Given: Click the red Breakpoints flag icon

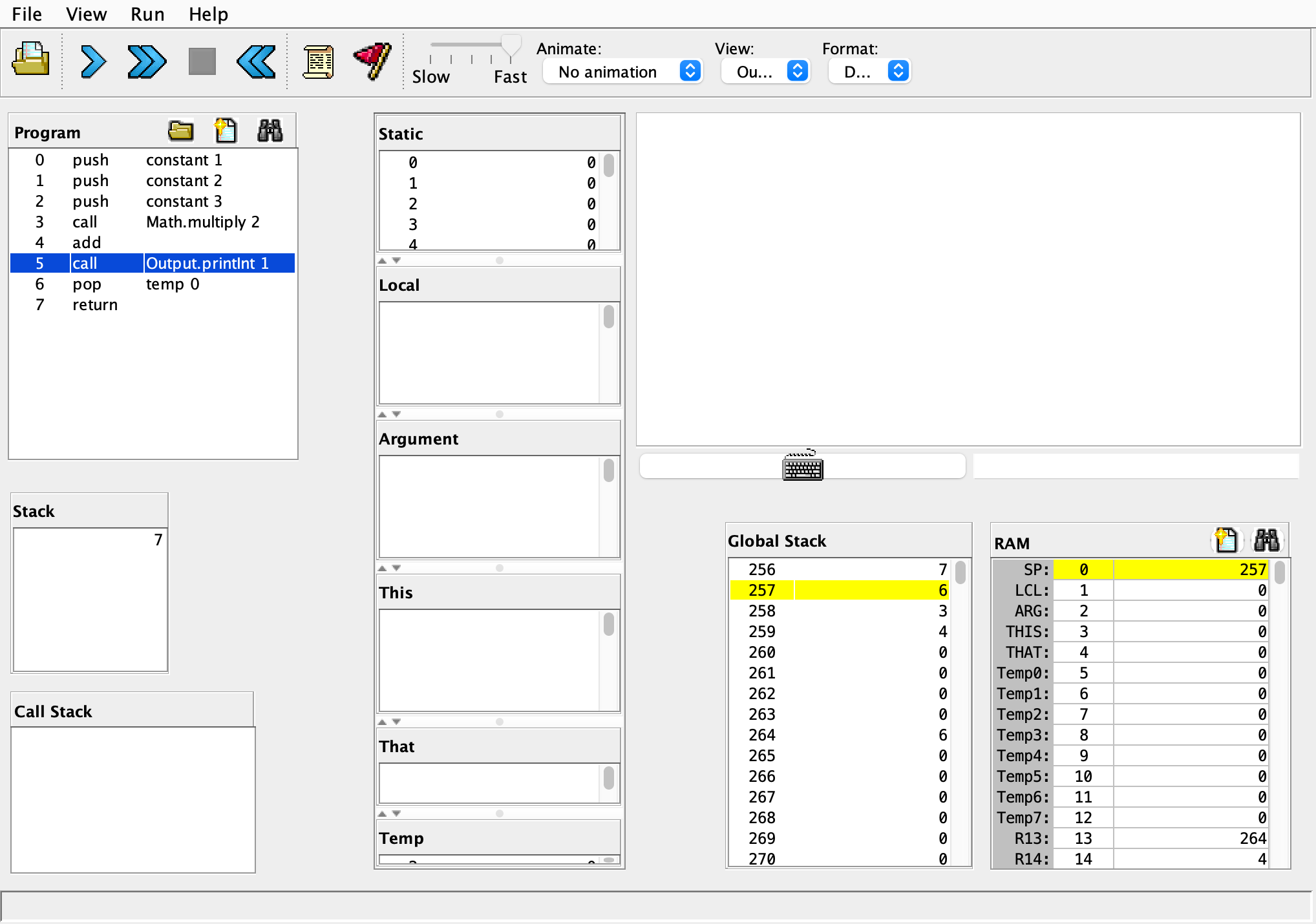Looking at the screenshot, I should (373, 61).
